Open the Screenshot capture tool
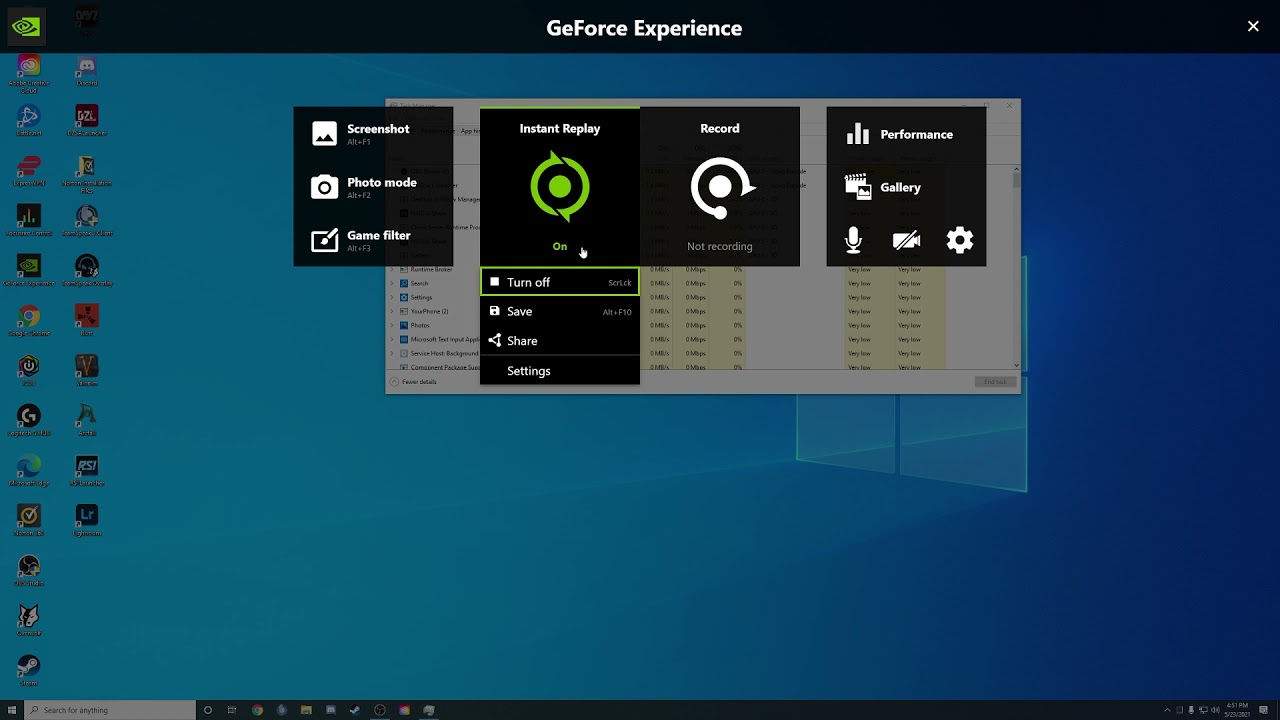 [x=361, y=133]
